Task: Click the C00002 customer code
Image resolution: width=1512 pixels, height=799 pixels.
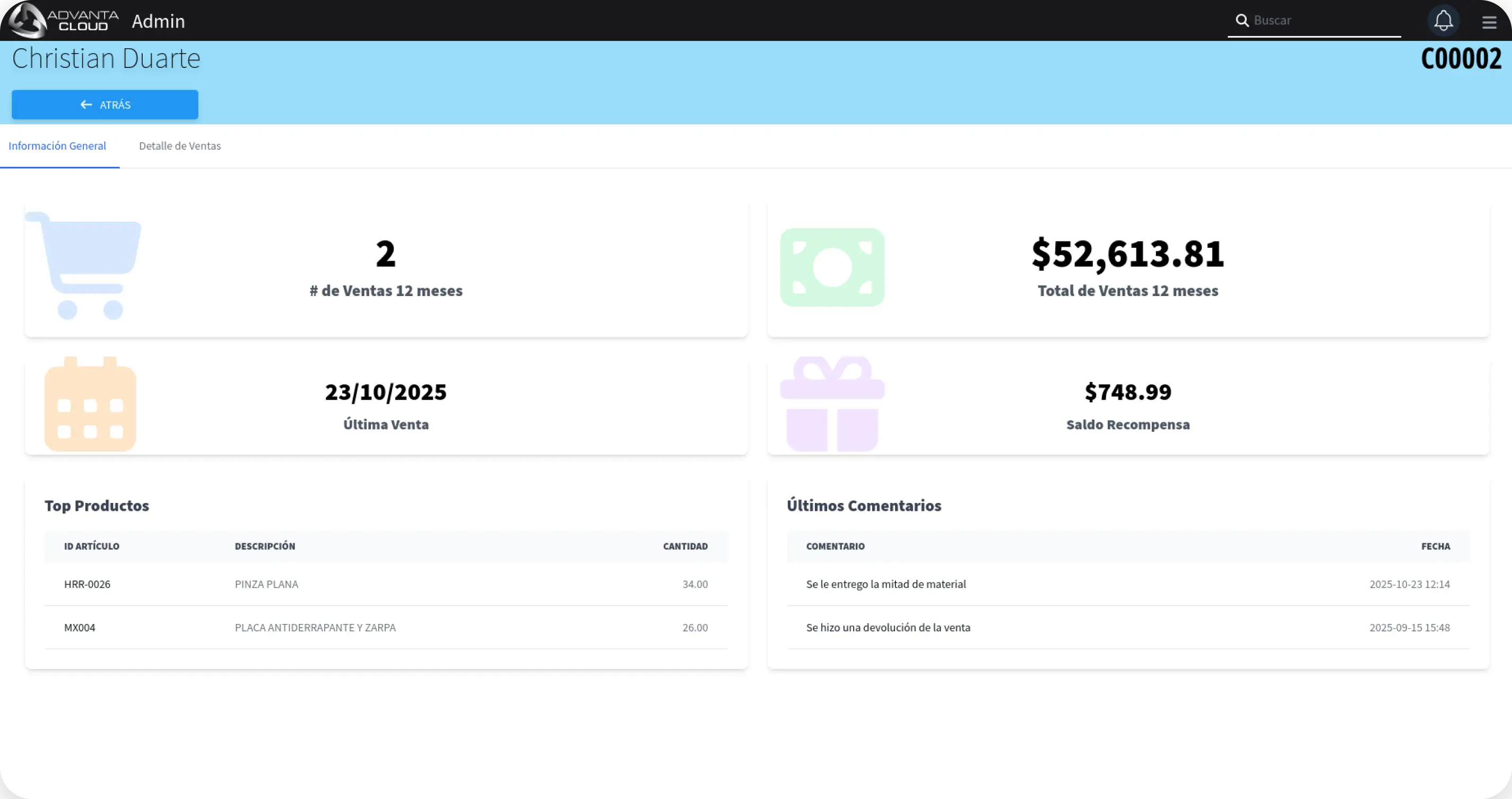Action: pyautogui.click(x=1461, y=59)
